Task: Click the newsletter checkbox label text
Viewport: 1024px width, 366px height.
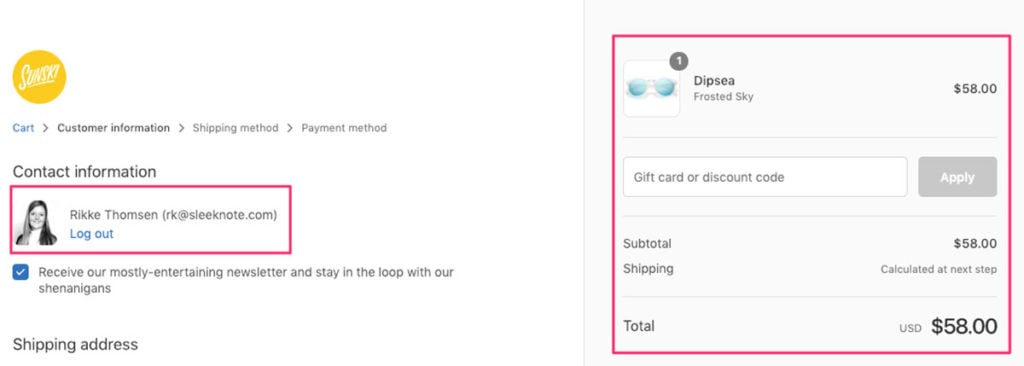Action: click(246, 280)
